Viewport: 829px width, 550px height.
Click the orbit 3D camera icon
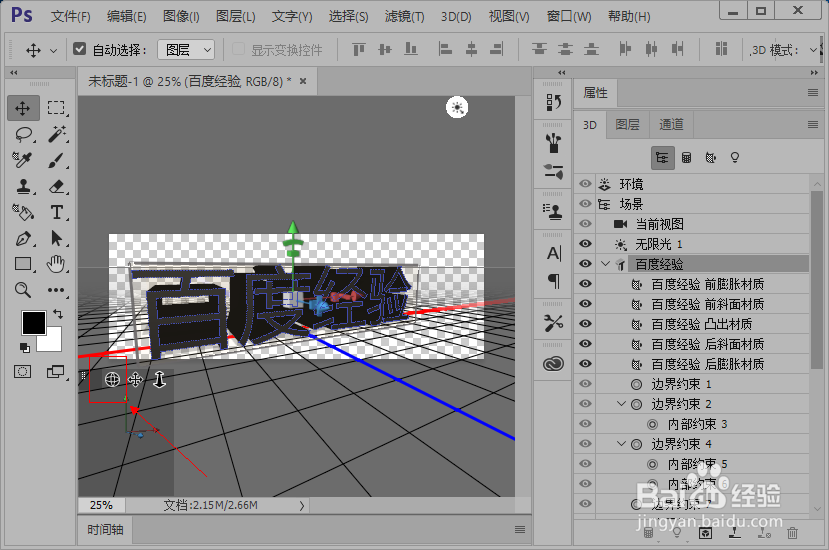pyautogui.click(x=112, y=379)
